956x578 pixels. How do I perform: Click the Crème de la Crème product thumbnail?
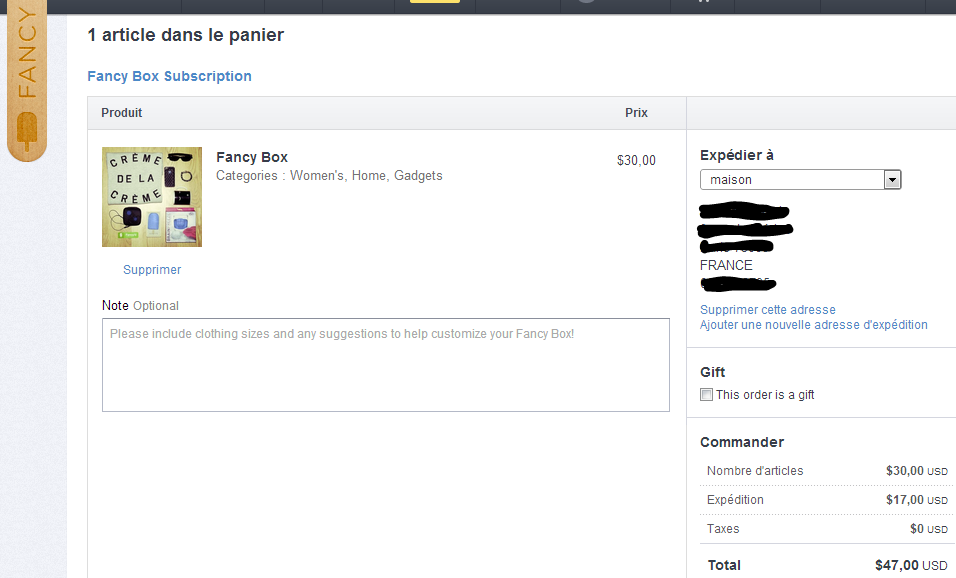click(152, 197)
